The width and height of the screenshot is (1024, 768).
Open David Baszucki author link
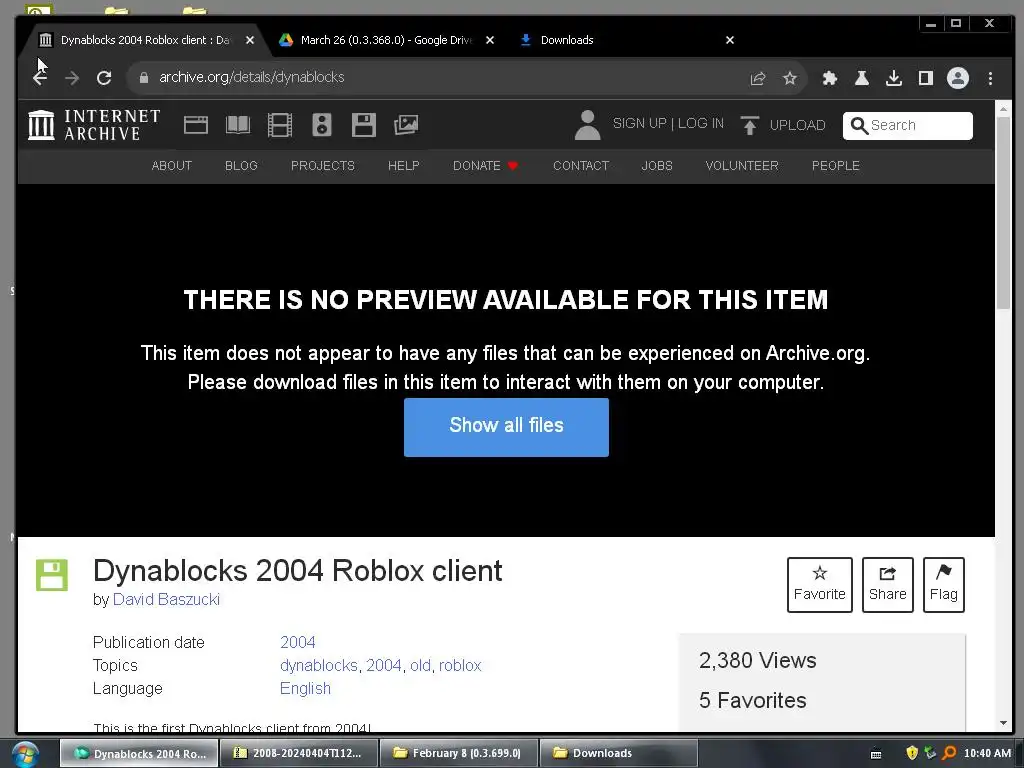[166, 600]
